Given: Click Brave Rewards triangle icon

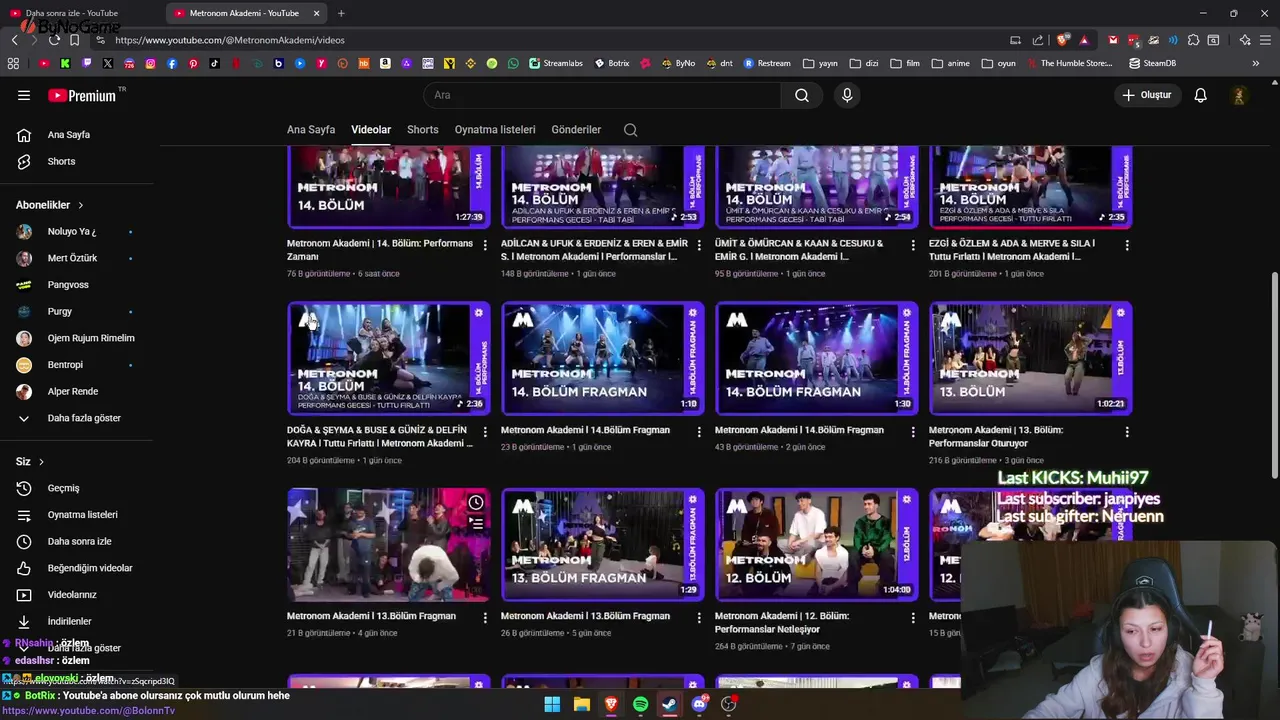Looking at the screenshot, I should click(1084, 40).
